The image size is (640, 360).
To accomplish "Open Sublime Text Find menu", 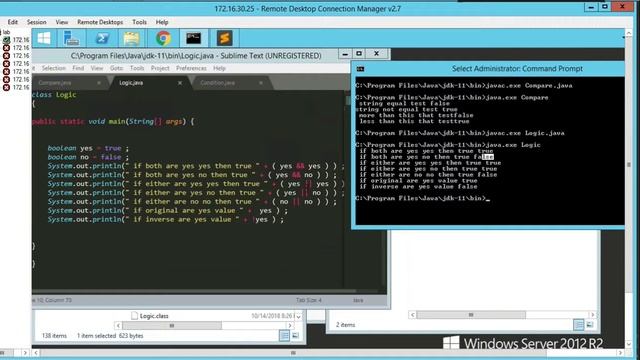I will pyautogui.click(x=78, y=68).
